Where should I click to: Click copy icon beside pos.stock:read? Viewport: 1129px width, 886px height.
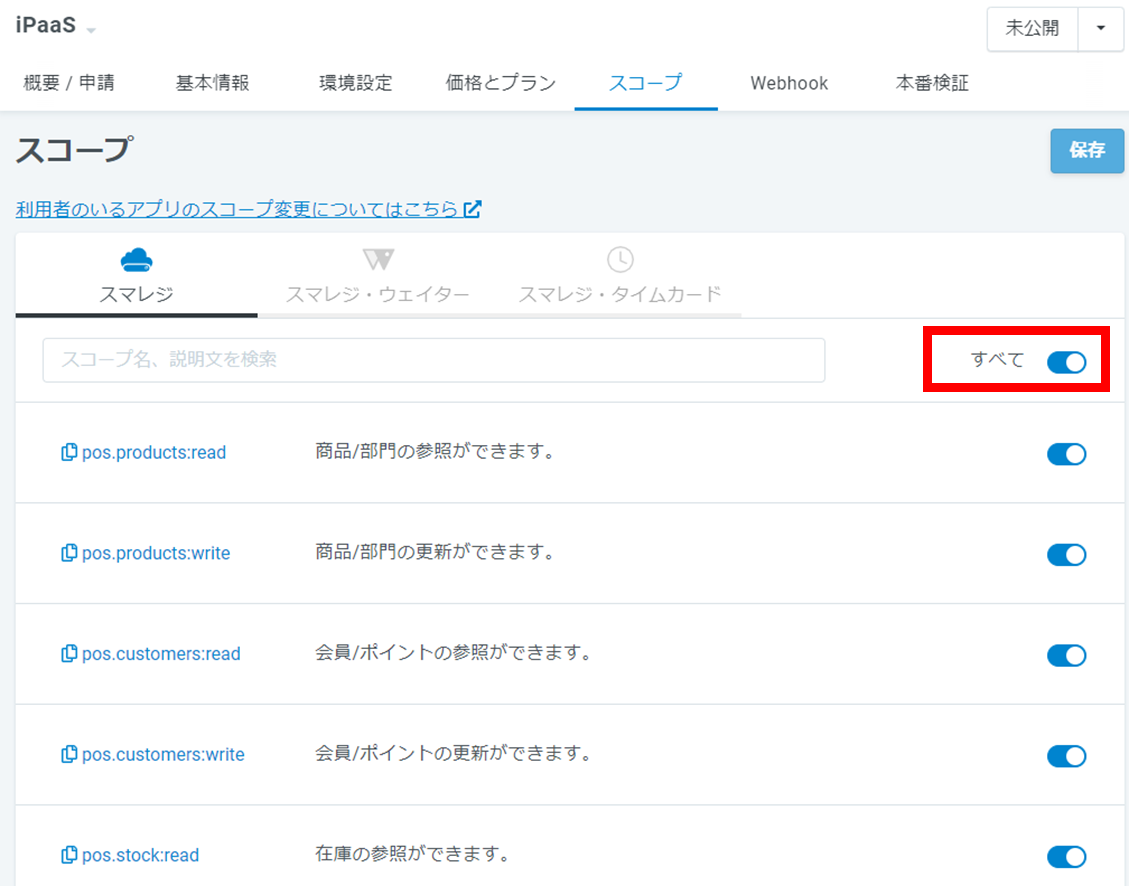pos(69,855)
